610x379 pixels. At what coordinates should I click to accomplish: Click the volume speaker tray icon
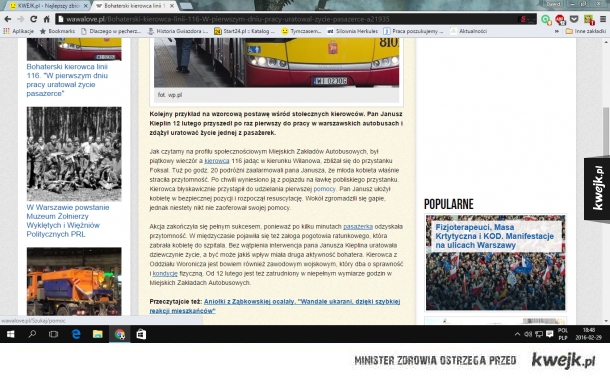pyautogui.click(x=528, y=334)
